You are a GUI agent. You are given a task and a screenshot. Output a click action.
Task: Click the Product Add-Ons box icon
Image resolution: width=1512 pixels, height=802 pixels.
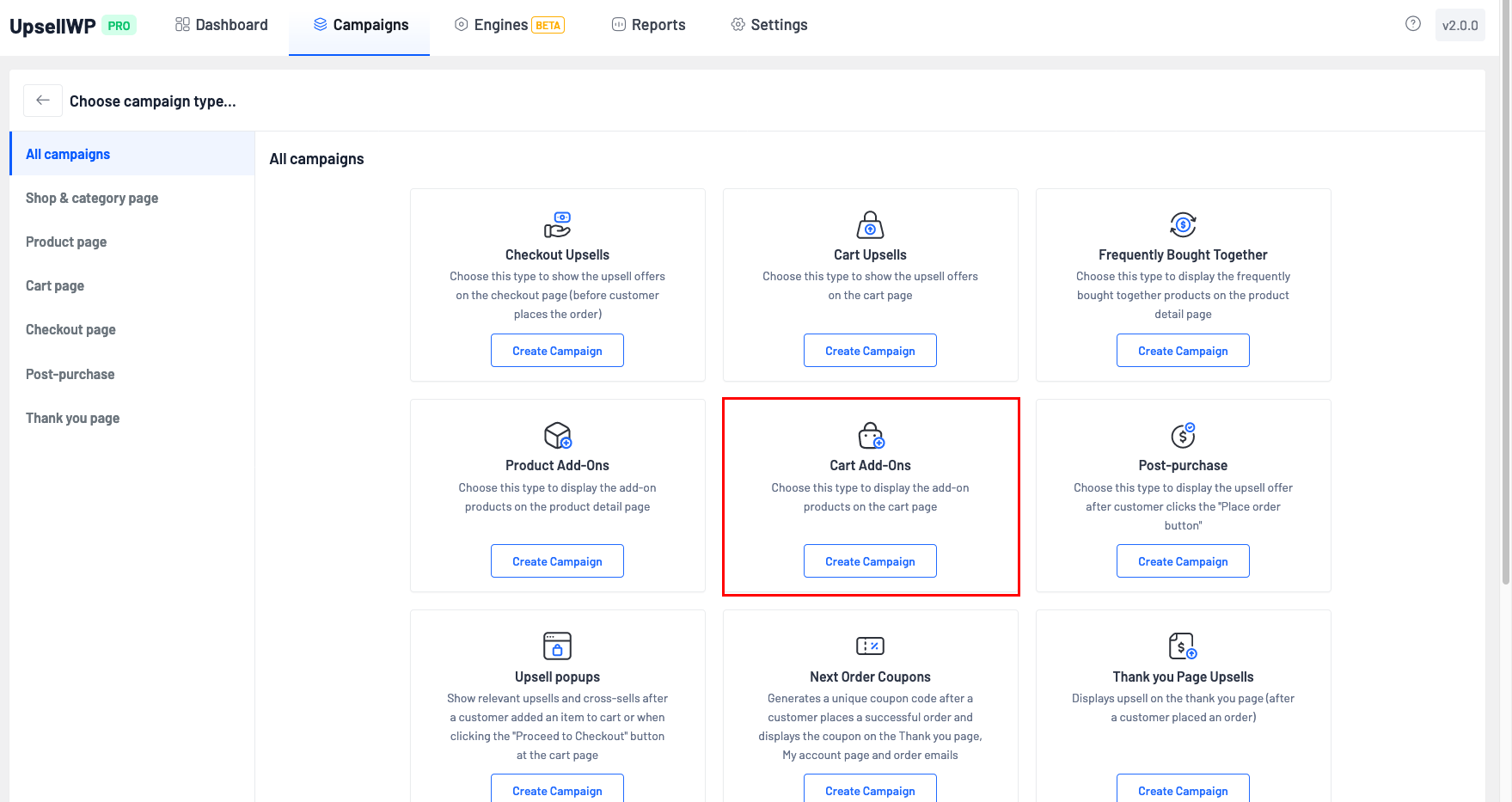coord(557,436)
